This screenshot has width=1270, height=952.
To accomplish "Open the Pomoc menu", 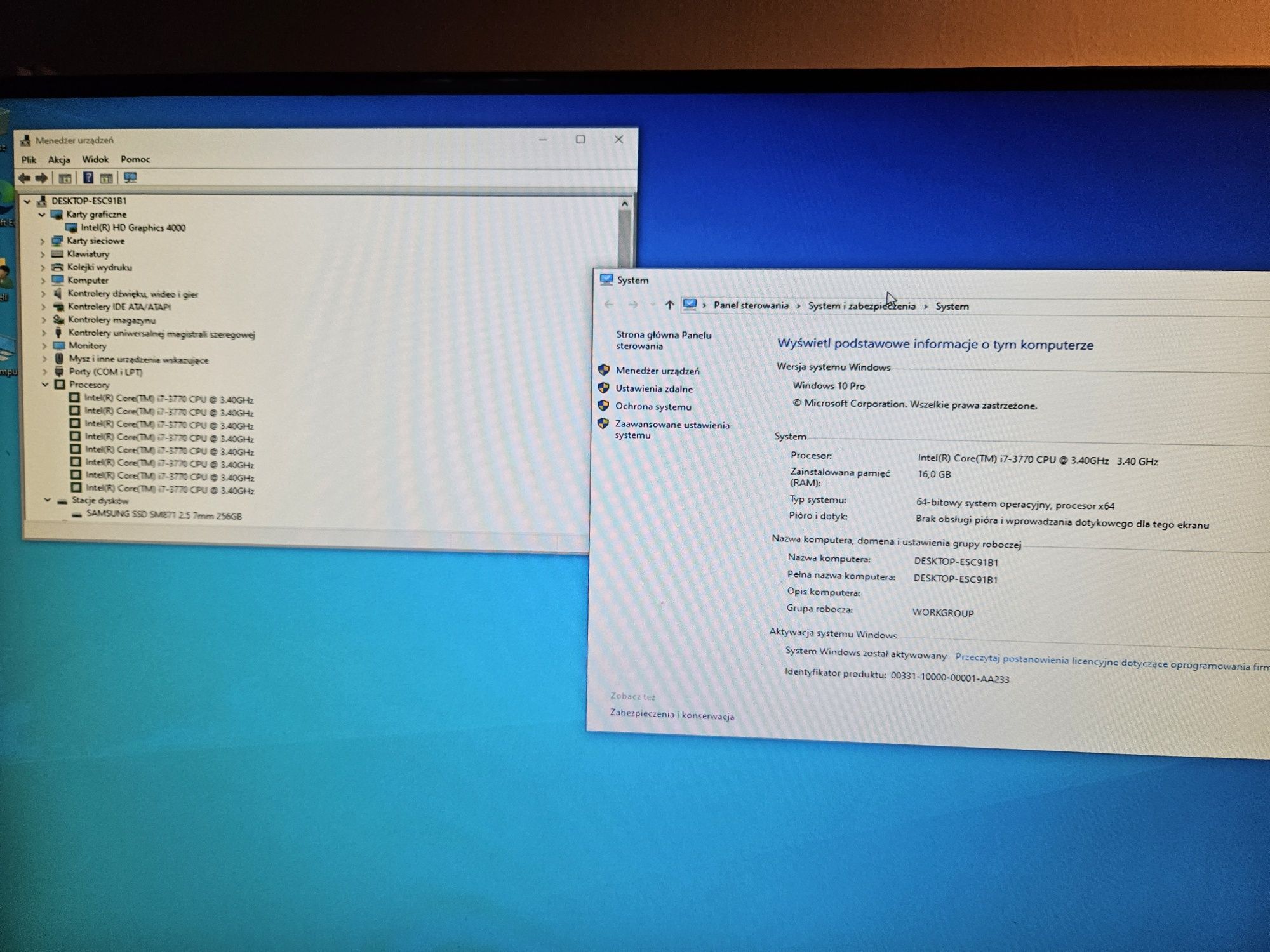I will pyautogui.click(x=135, y=159).
